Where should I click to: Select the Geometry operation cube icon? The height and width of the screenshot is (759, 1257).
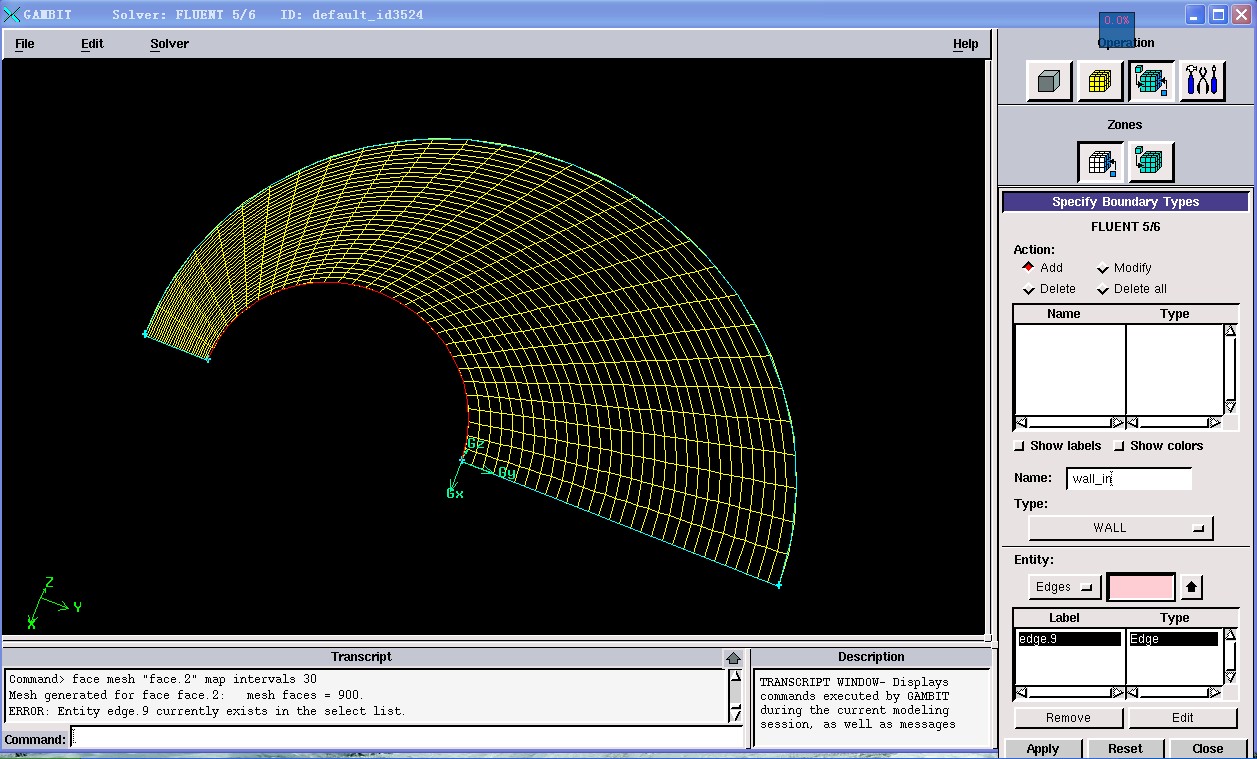coord(1049,82)
